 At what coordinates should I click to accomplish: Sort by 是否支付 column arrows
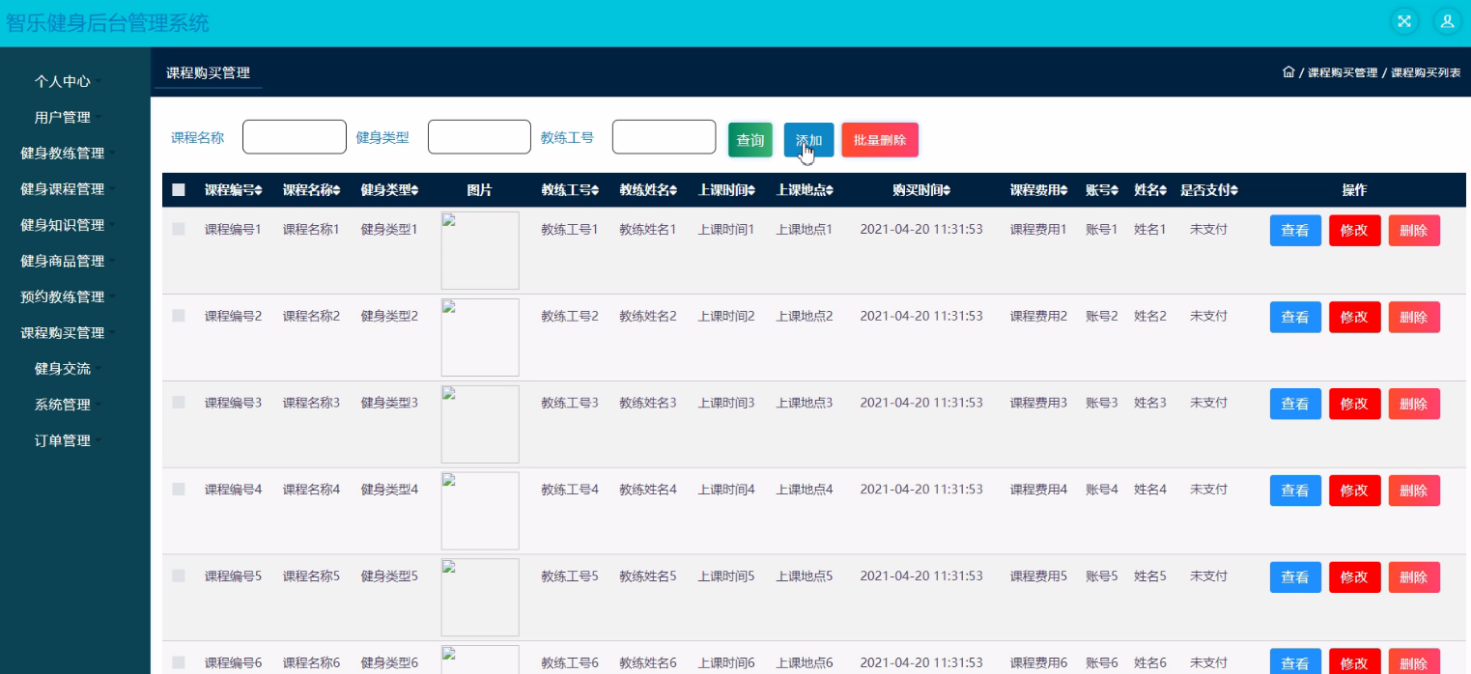pyautogui.click(x=1235, y=190)
